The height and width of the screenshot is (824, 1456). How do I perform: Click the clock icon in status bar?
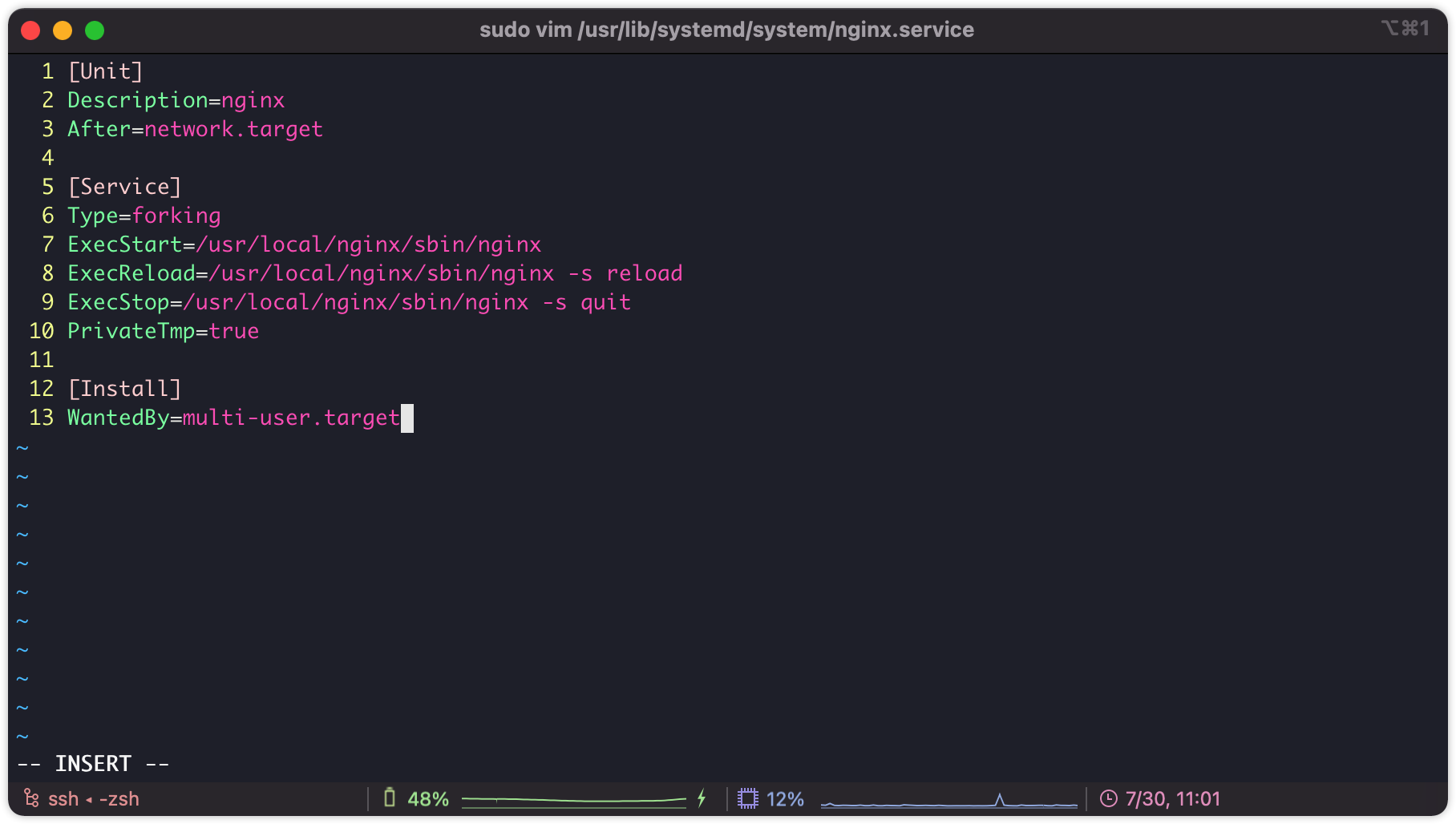click(x=1108, y=798)
